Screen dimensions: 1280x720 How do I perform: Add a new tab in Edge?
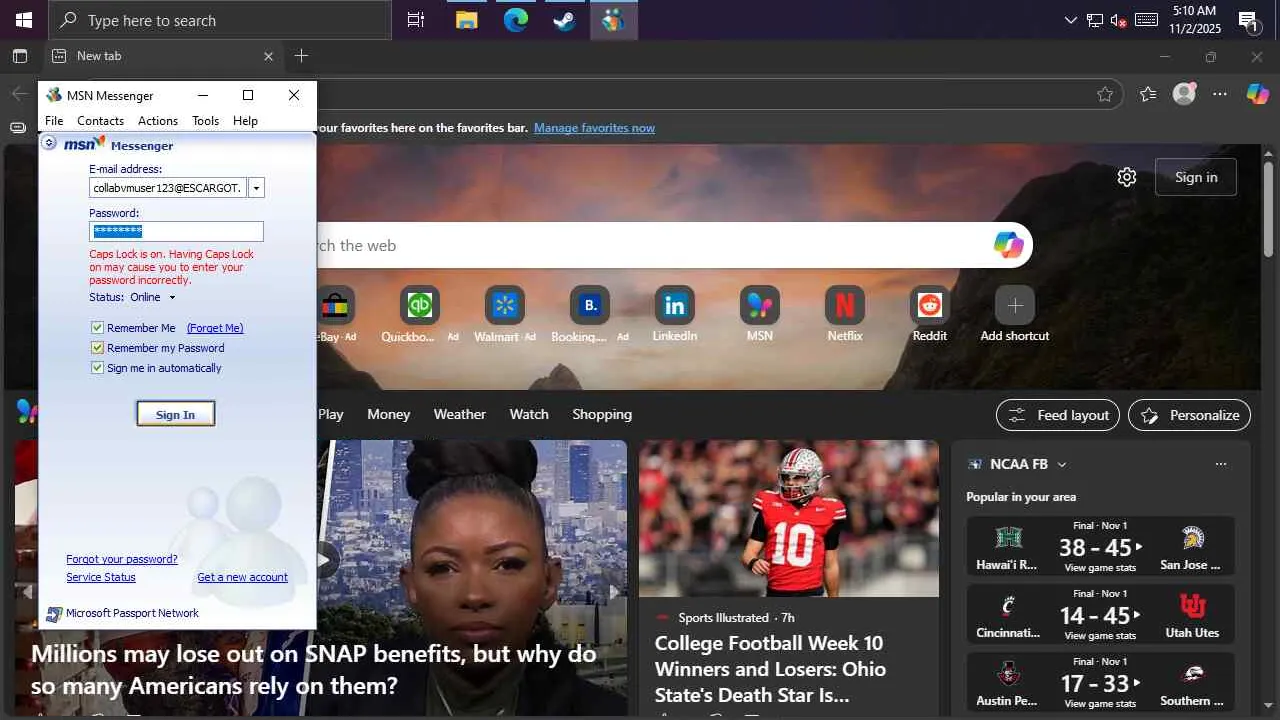tap(301, 56)
